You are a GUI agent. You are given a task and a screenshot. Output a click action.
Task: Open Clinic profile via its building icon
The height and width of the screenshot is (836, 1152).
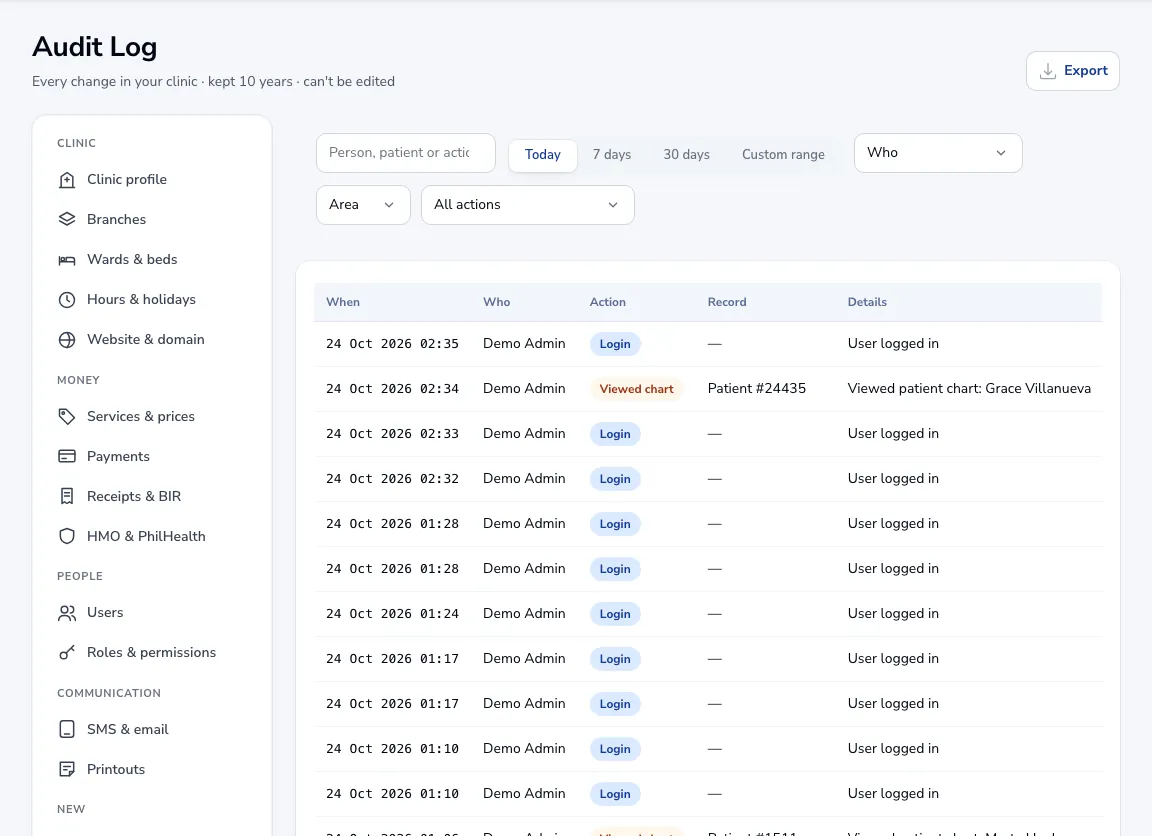pos(67,180)
